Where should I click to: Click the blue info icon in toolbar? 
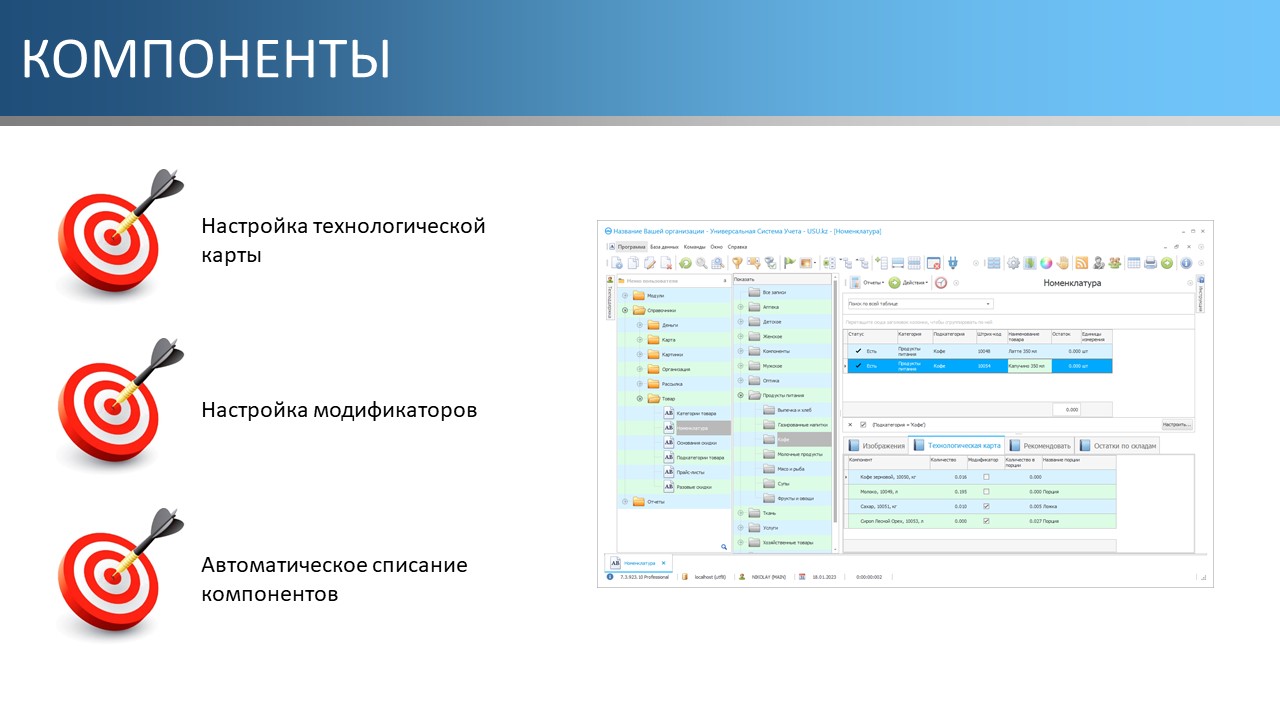point(1185,263)
